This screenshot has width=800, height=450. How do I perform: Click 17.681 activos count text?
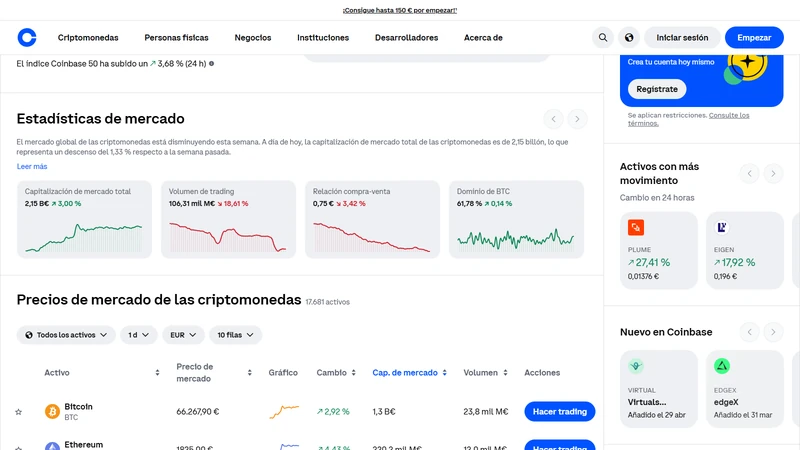[x=328, y=302]
